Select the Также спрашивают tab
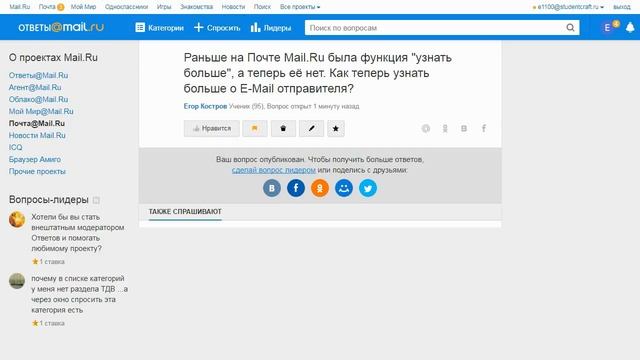The width and height of the screenshot is (640, 360). point(185,212)
